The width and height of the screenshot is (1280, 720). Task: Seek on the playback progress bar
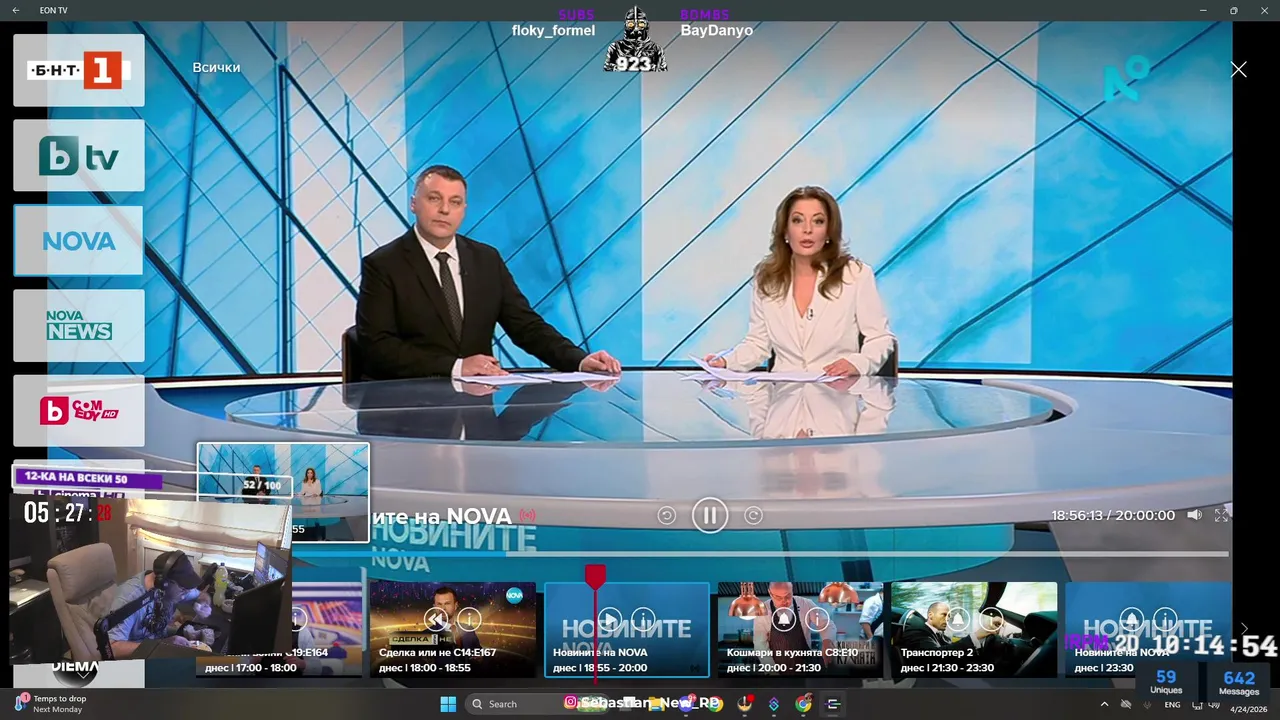pos(760,553)
